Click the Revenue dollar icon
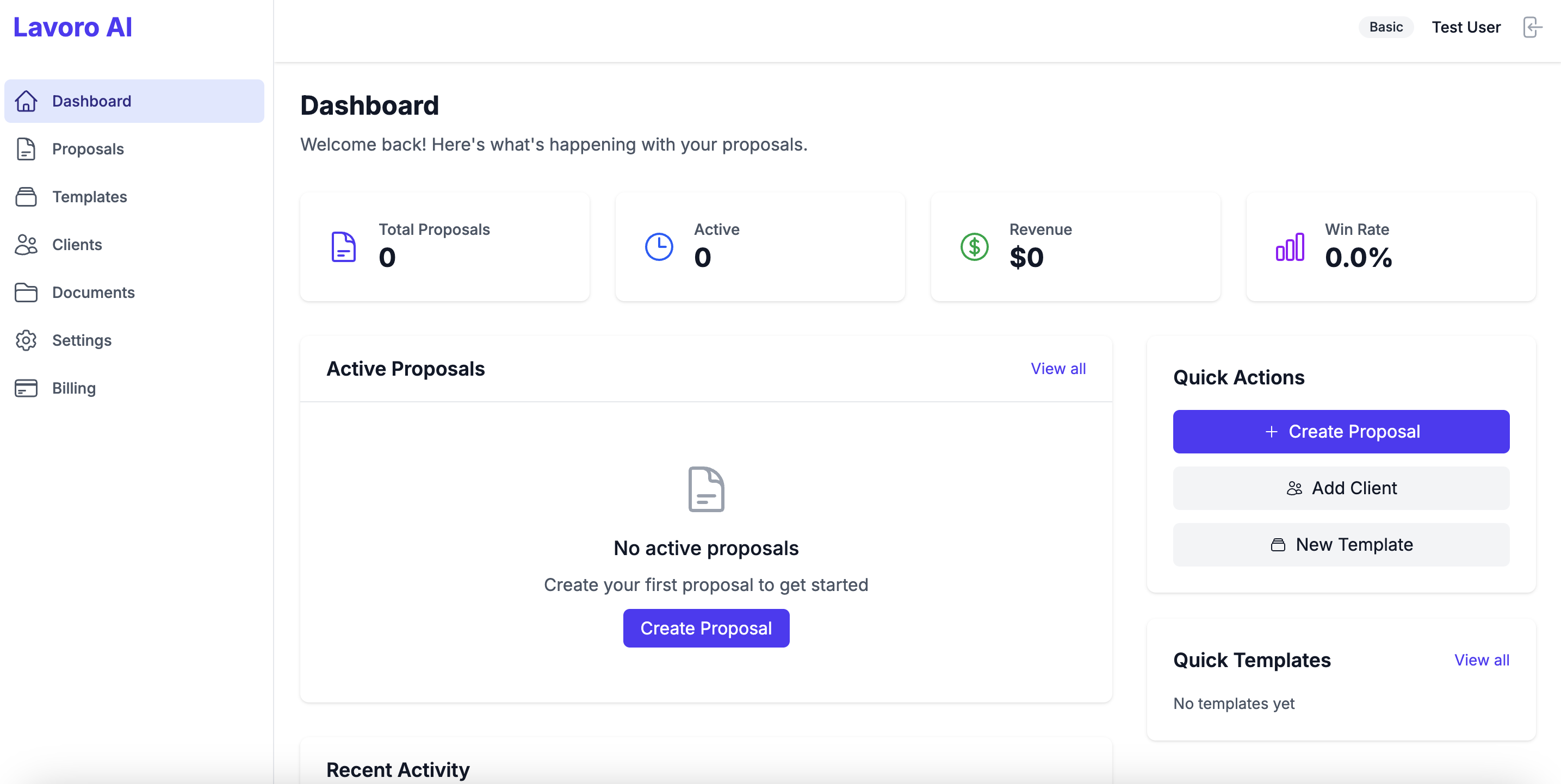This screenshot has height=784, width=1561. click(x=975, y=247)
